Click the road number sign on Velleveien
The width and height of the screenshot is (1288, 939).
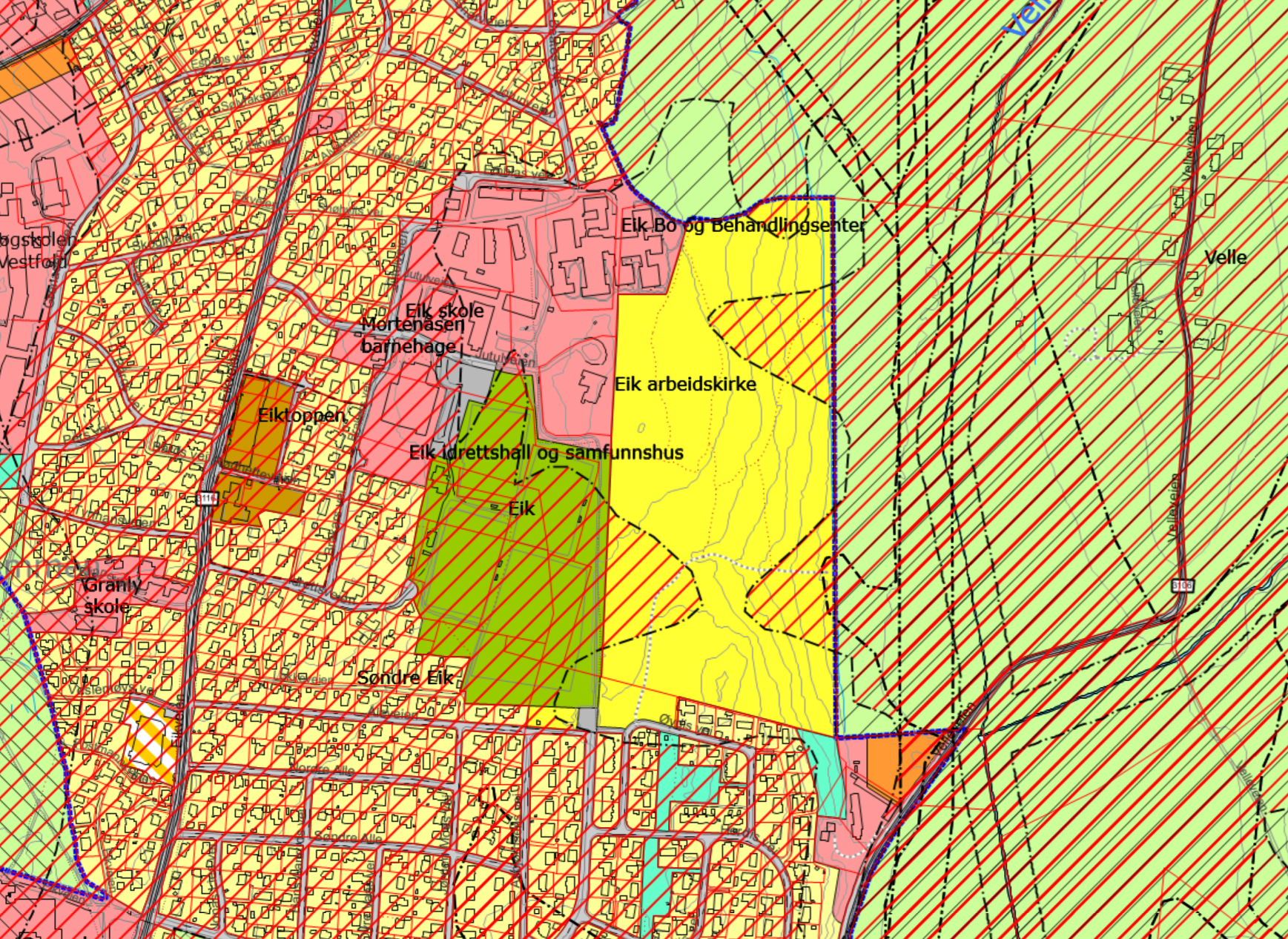(1183, 585)
